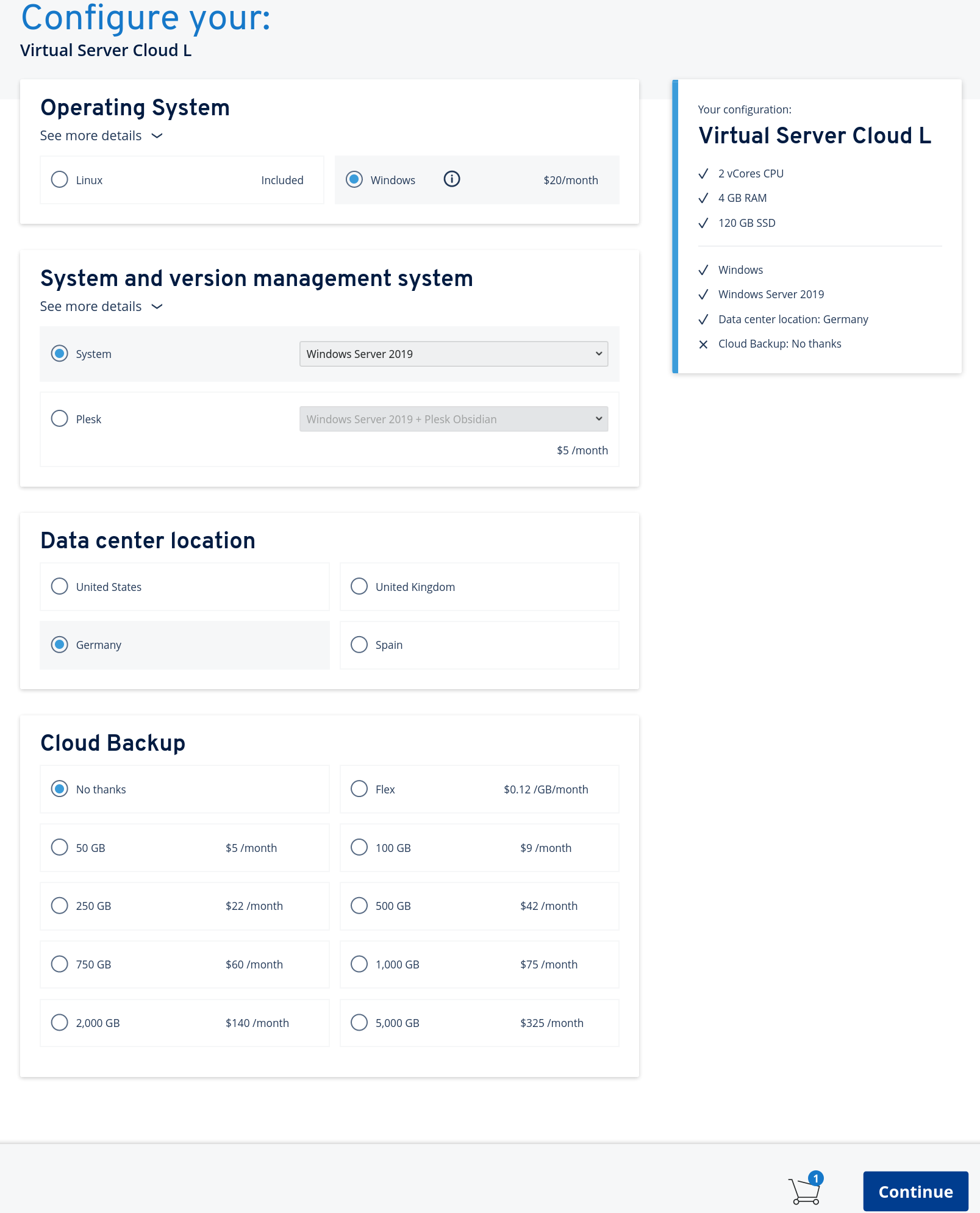This screenshot has width=980, height=1213.
Task: Click the $5 /month Plesk price
Action: pyautogui.click(x=582, y=451)
